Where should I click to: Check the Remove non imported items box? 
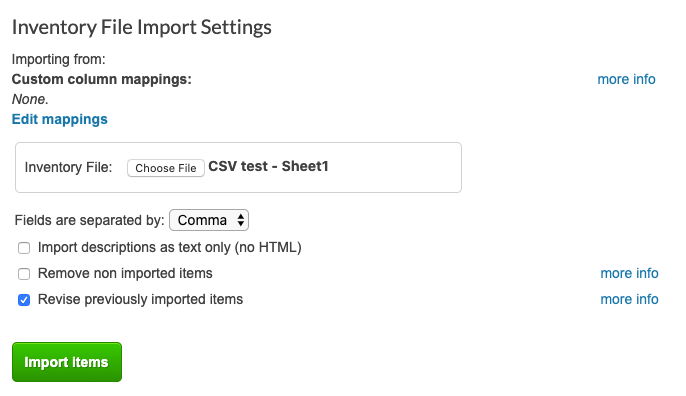click(24, 274)
